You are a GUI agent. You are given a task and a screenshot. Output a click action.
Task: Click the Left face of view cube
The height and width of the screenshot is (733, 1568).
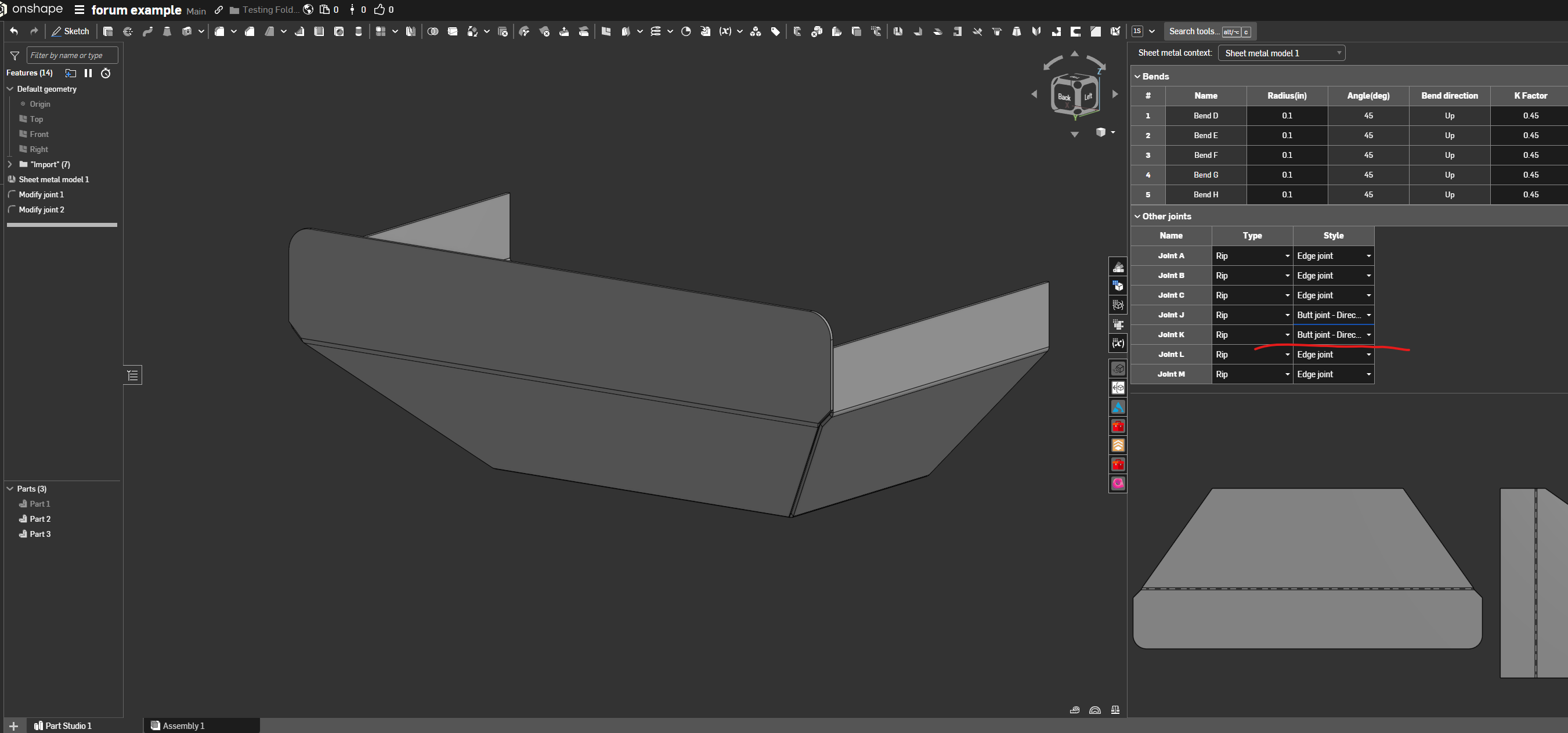click(1088, 96)
